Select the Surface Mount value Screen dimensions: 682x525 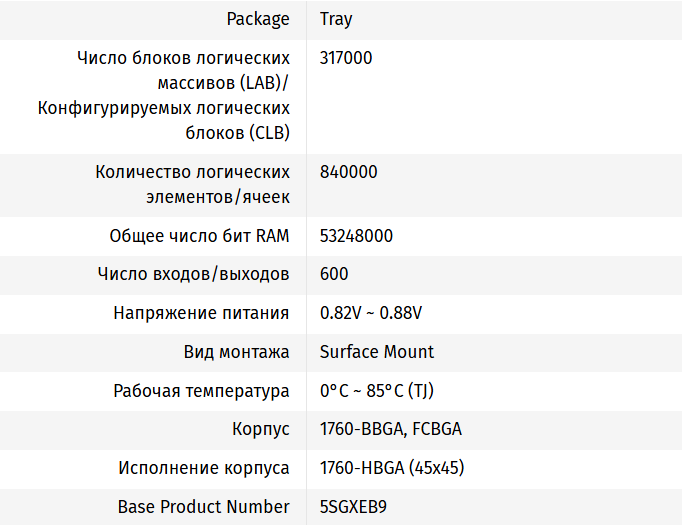tap(377, 352)
